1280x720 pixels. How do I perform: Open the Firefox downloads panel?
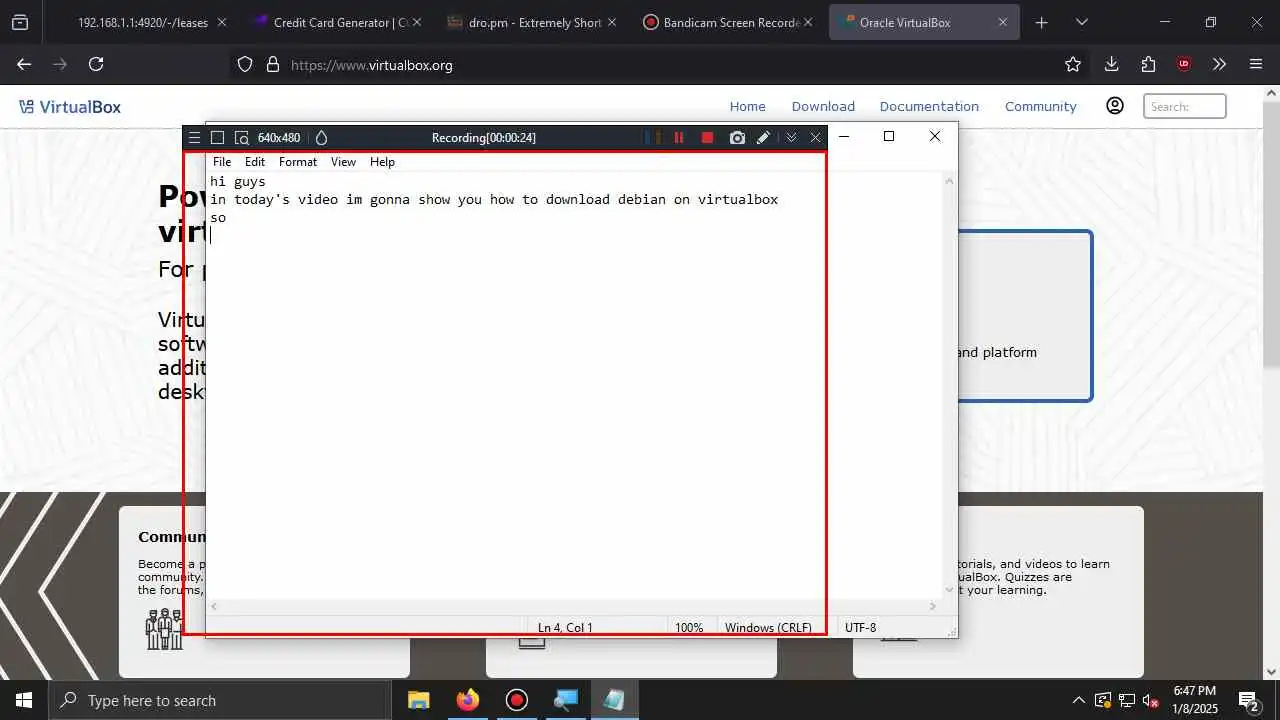1111,64
